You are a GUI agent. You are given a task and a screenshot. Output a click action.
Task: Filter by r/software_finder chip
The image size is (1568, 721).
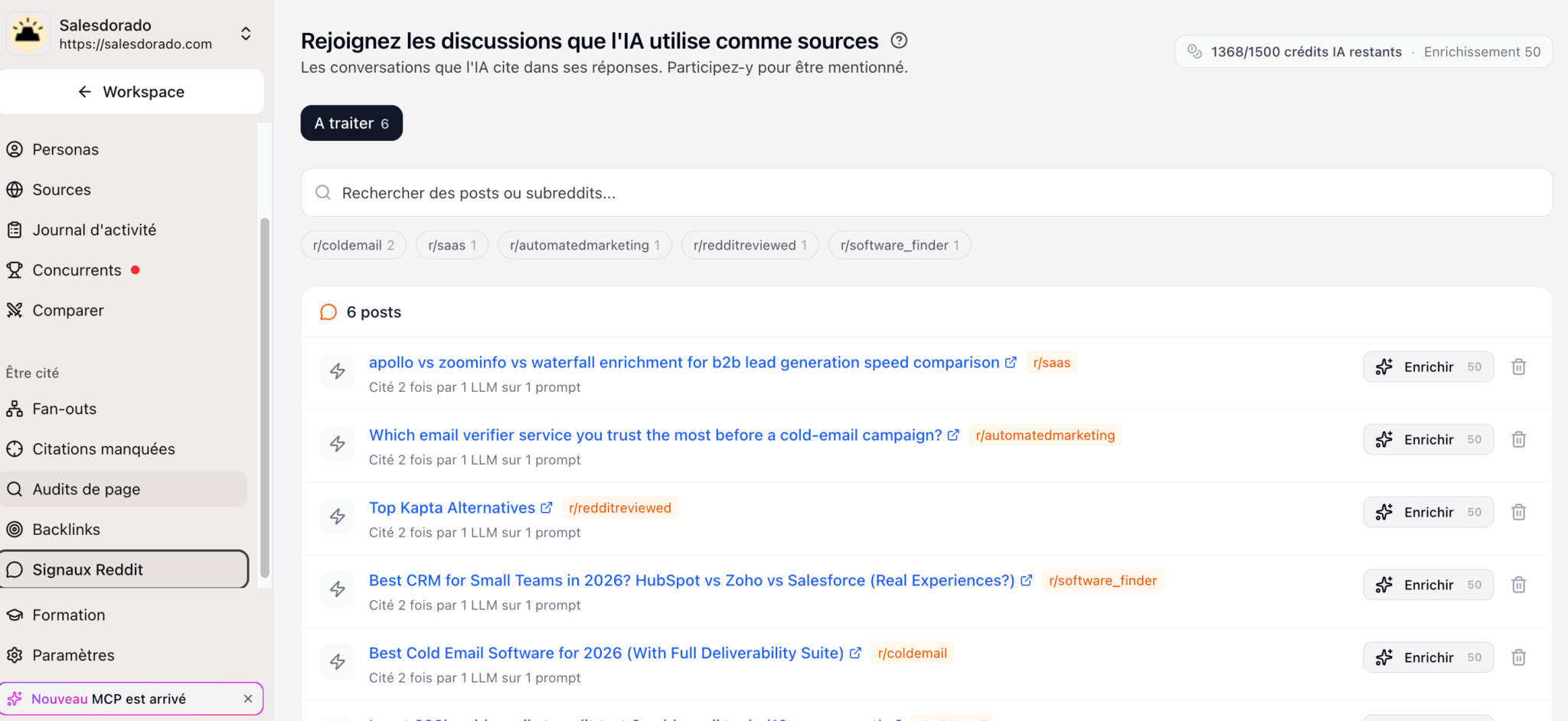pyautogui.click(x=900, y=245)
